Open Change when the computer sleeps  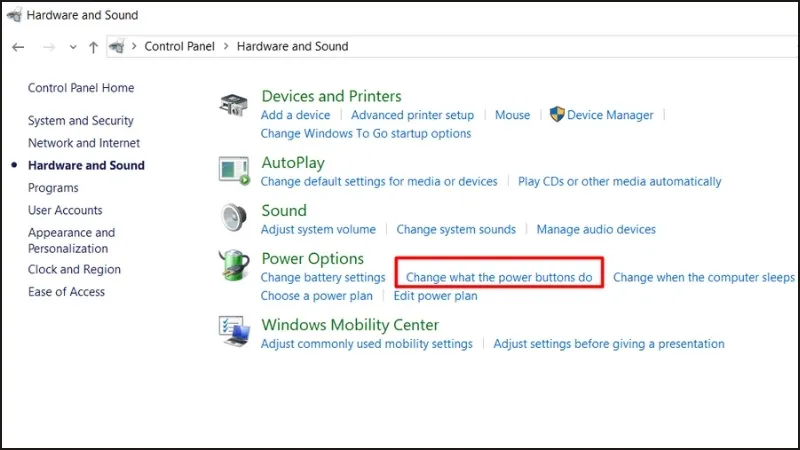[x=703, y=277]
